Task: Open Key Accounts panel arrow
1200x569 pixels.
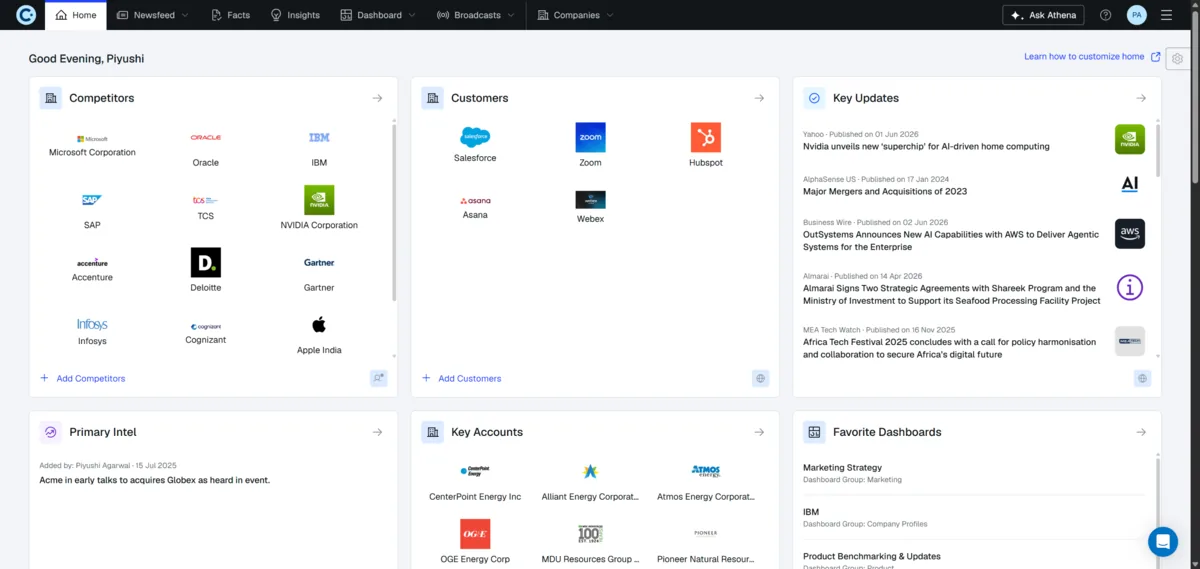Action: coord(759,432)
